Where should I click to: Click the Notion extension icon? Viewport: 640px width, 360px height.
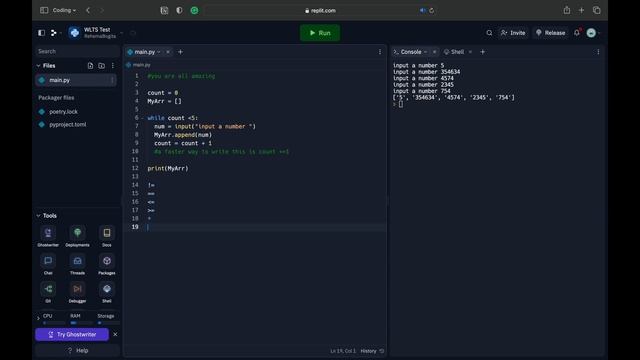(x=164, y=11)
